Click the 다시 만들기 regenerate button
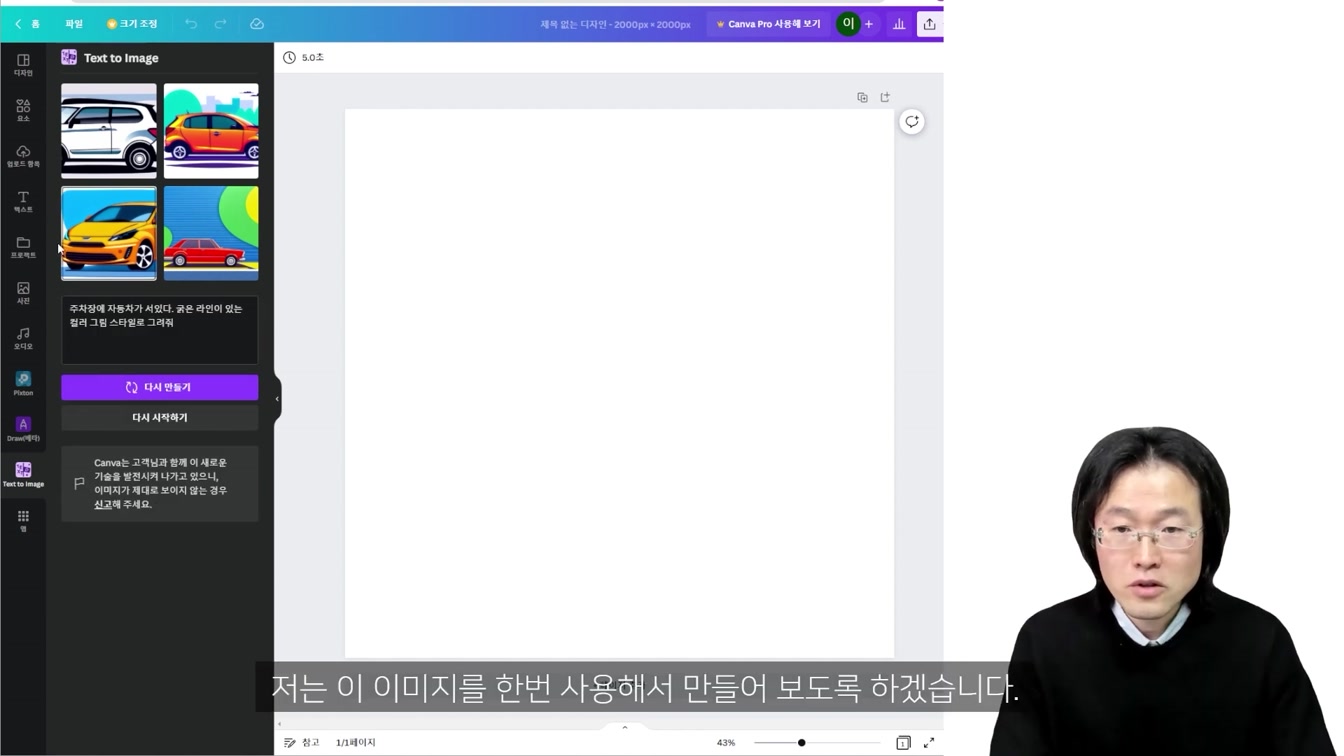 click(x=160, y=387)
